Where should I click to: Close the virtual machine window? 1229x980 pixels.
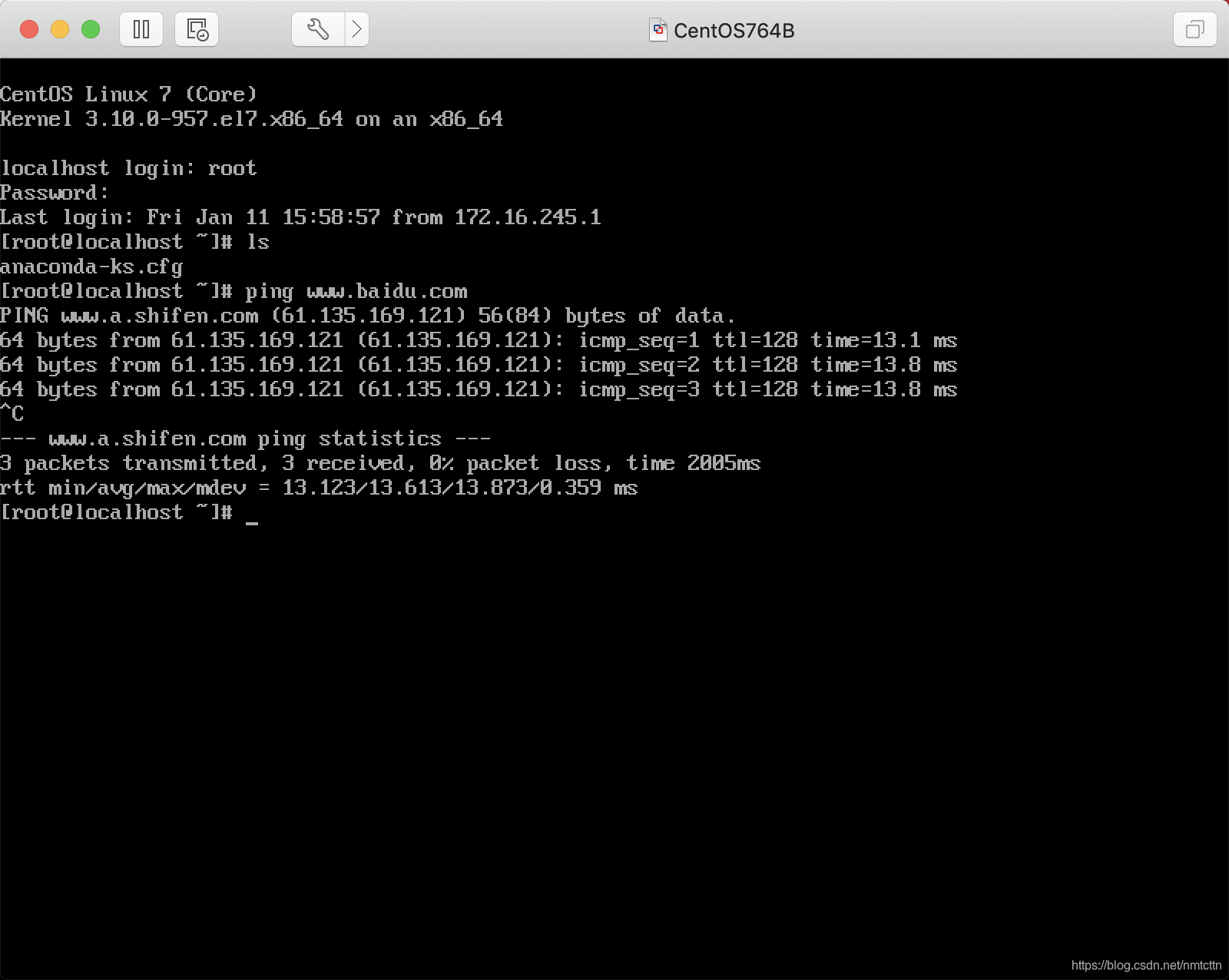pyautogui.click(x=29, y=29)
